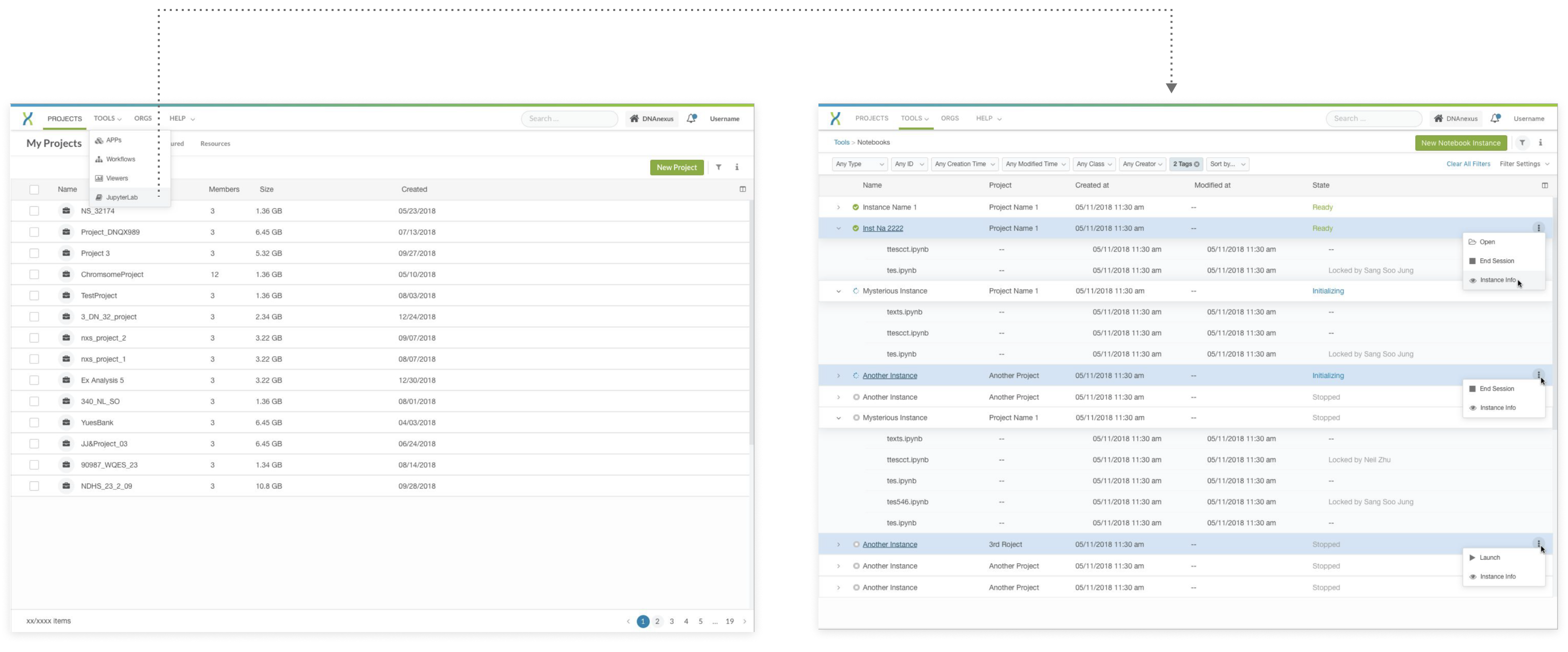Open the TOOLS menu in the navigation bar
Viewport: 1568px width, 652px height.
click(107, 118)
